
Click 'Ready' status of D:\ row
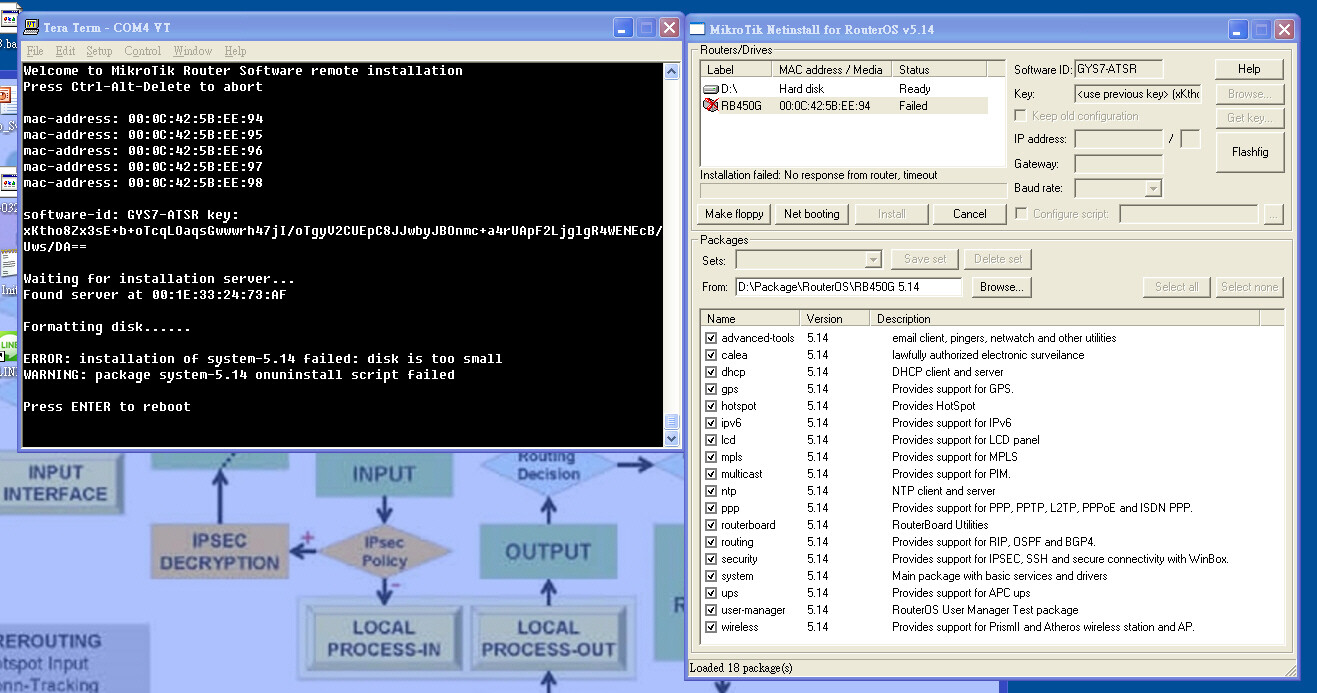pos(914,89)
